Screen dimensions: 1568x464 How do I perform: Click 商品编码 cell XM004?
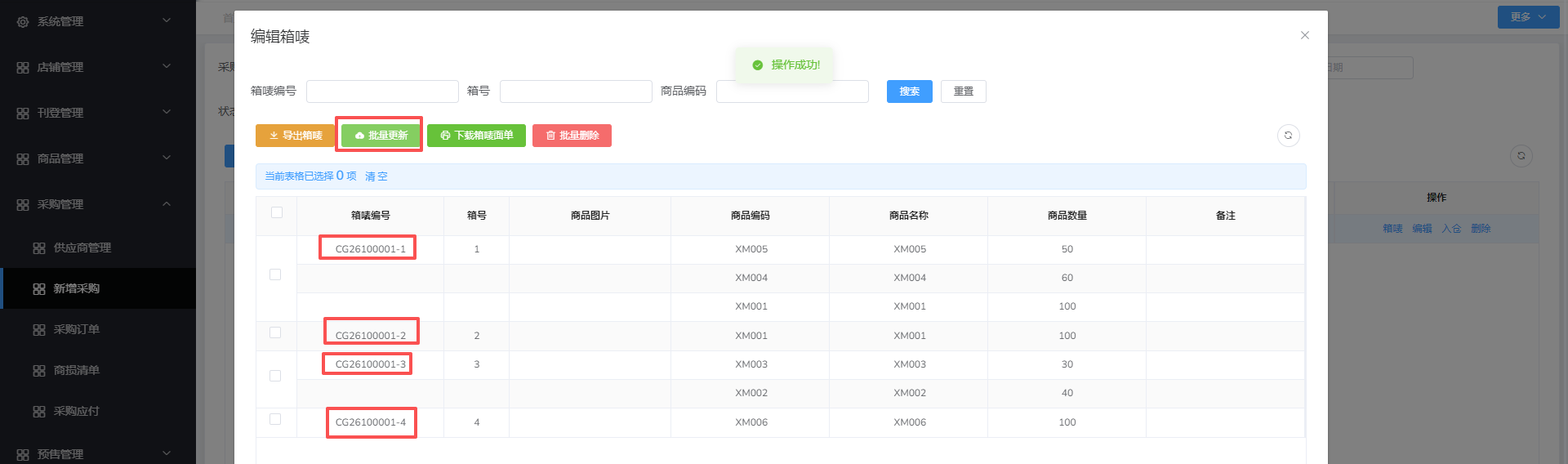point(751,278)
